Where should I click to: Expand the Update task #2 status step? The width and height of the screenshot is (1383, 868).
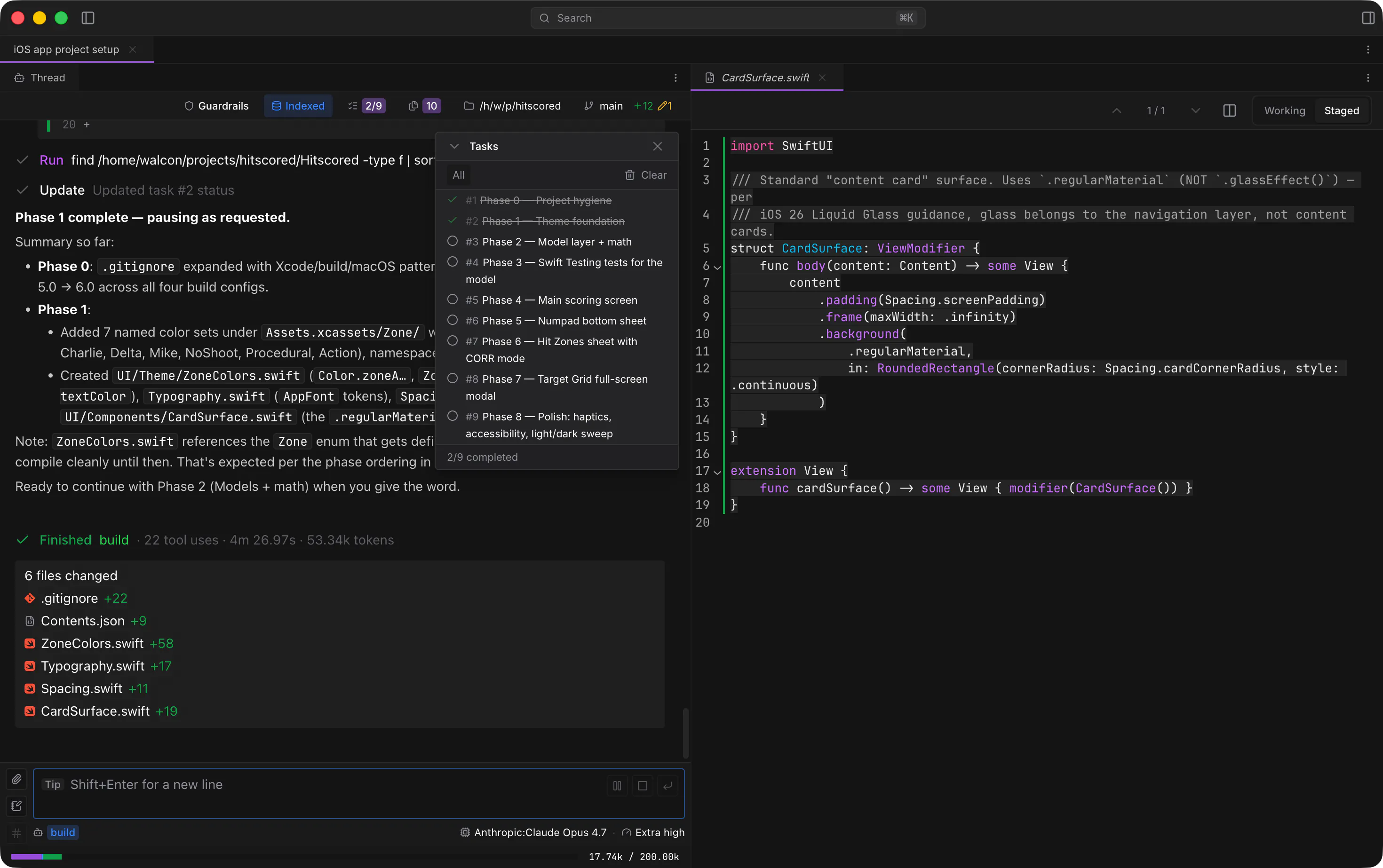pyautogui.click(x=125, y=190)
